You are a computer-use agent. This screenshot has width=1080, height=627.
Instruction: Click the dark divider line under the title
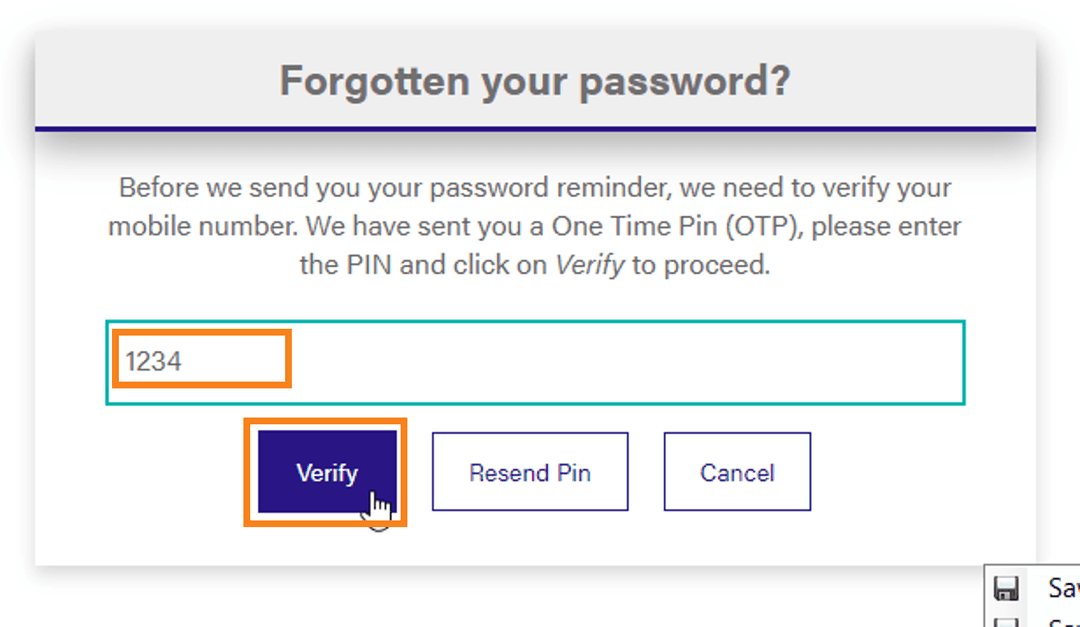(538, 126)
